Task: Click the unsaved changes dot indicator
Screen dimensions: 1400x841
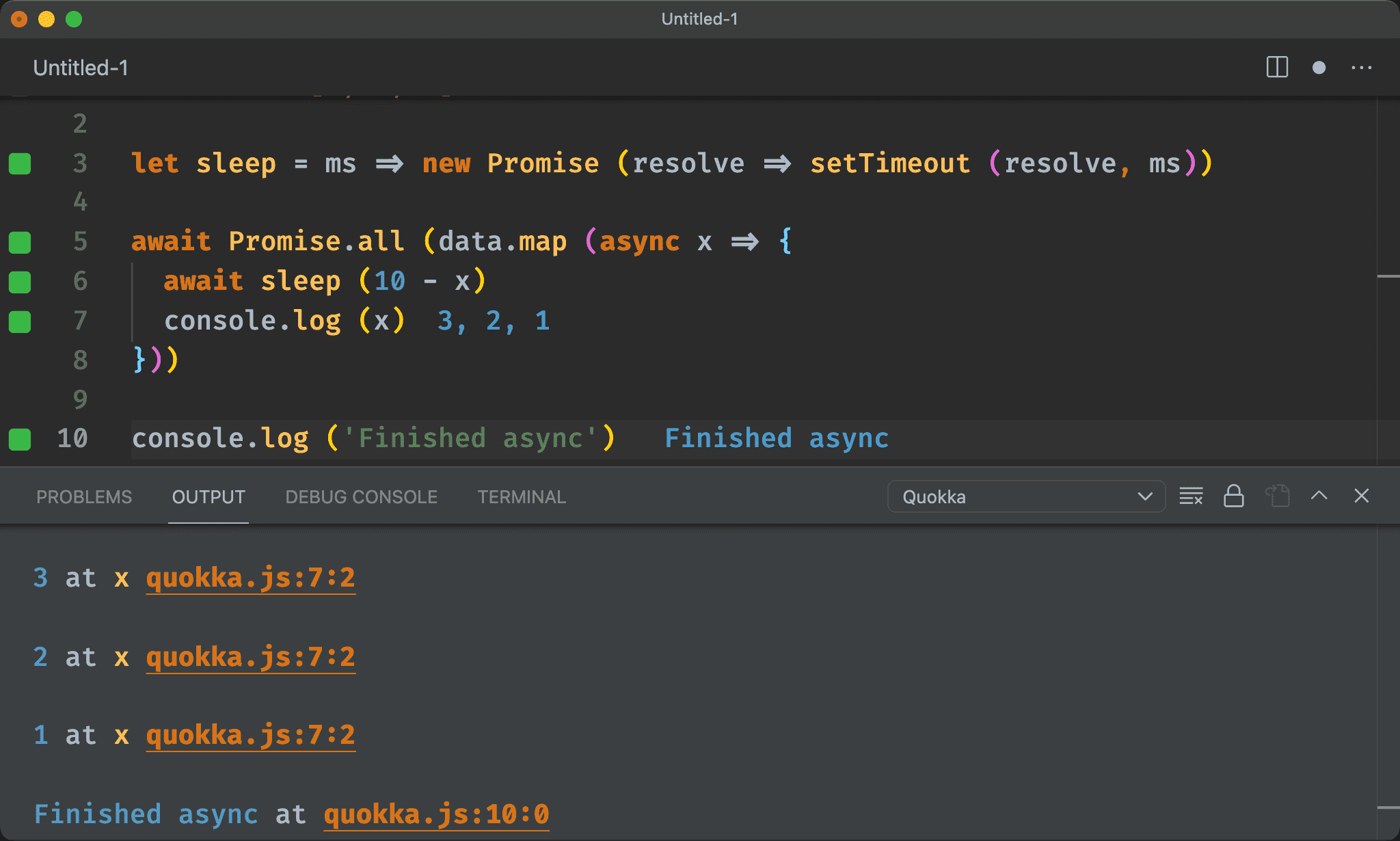Action: tap(1319, 67)
